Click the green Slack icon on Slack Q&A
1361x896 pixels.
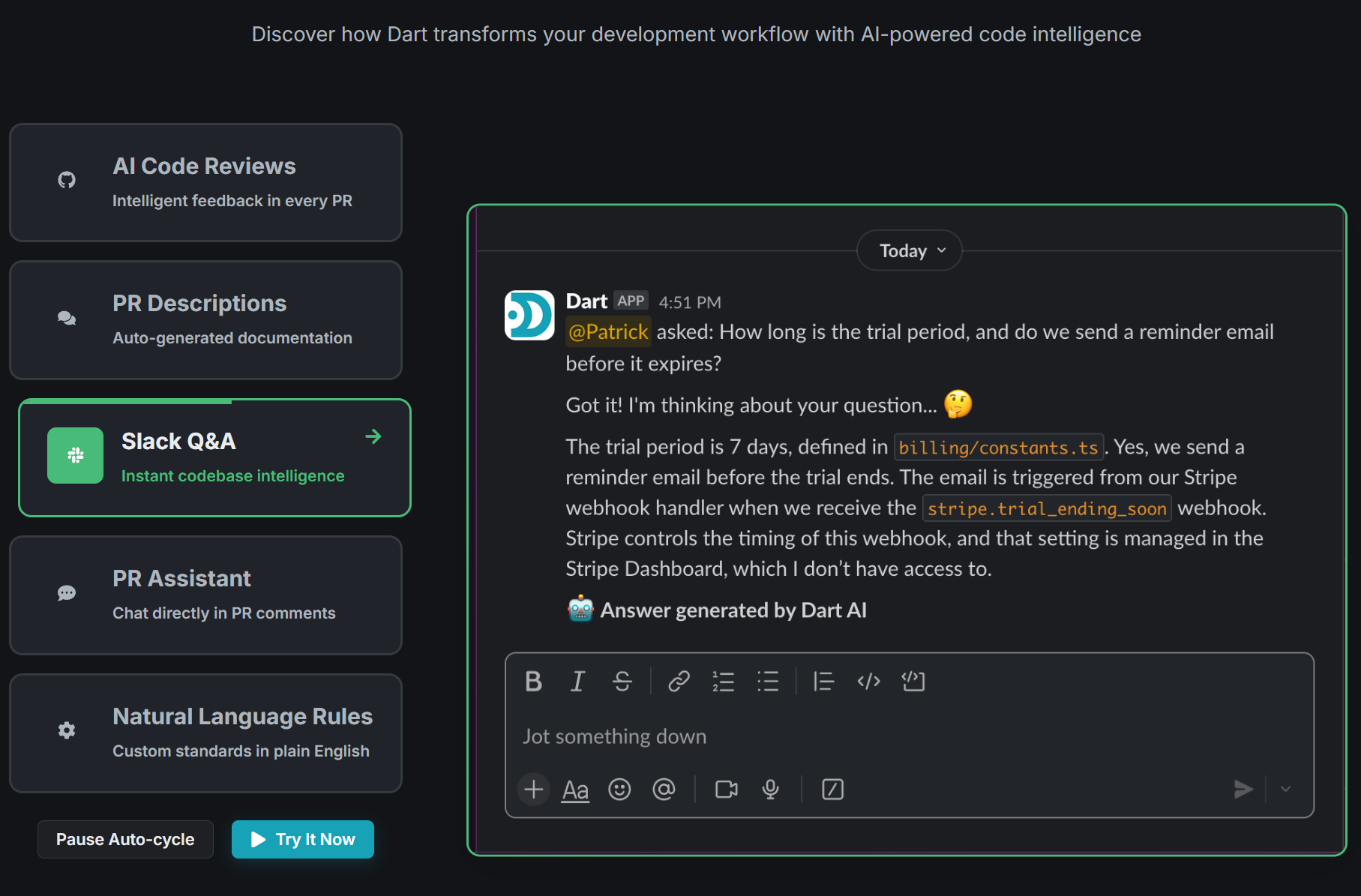pos(75,455)
